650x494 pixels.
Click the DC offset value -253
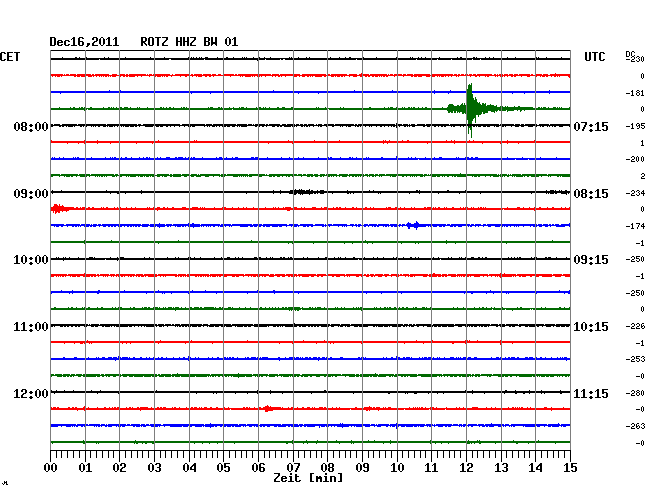635,359
